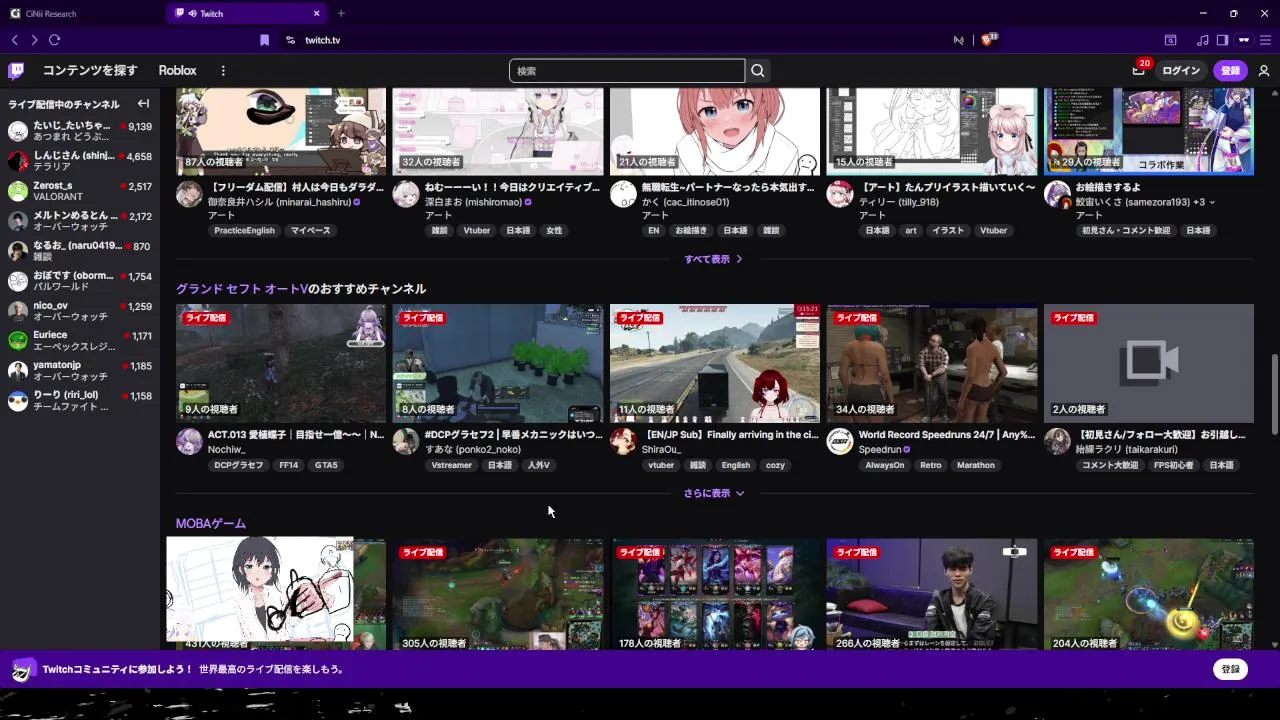Open りーり (riri_lol) channel in sidebar

pos(80,401)
